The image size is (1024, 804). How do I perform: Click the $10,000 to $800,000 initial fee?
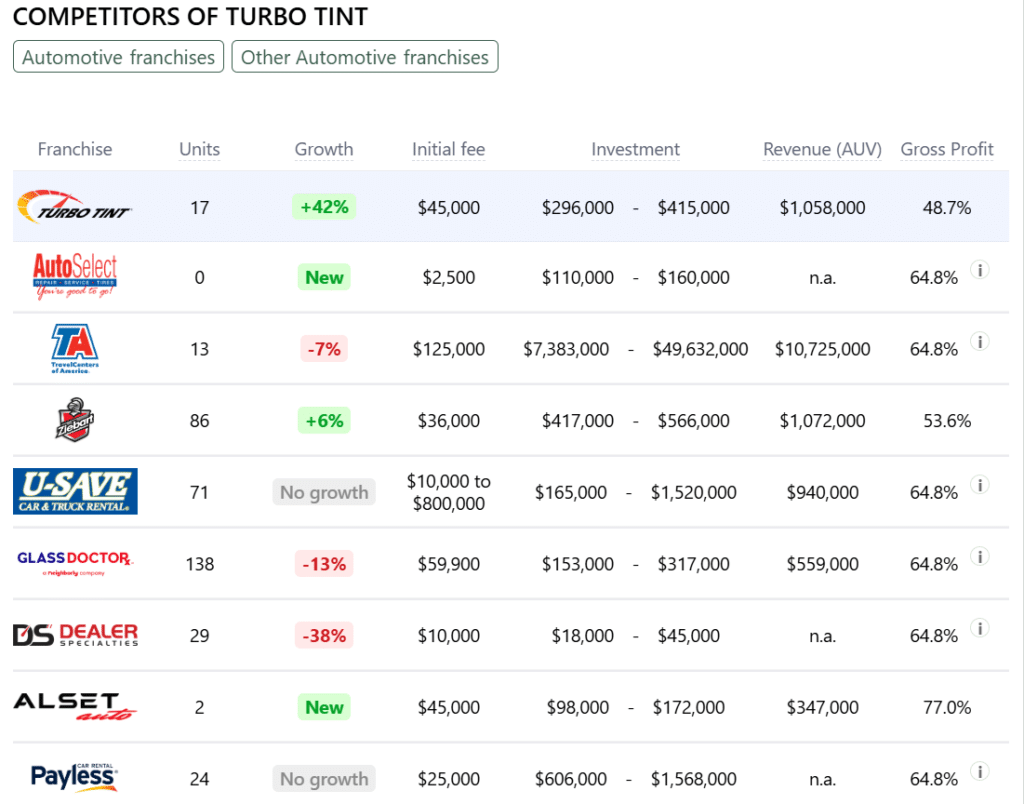pyautogui.click(x=449, y=492)
